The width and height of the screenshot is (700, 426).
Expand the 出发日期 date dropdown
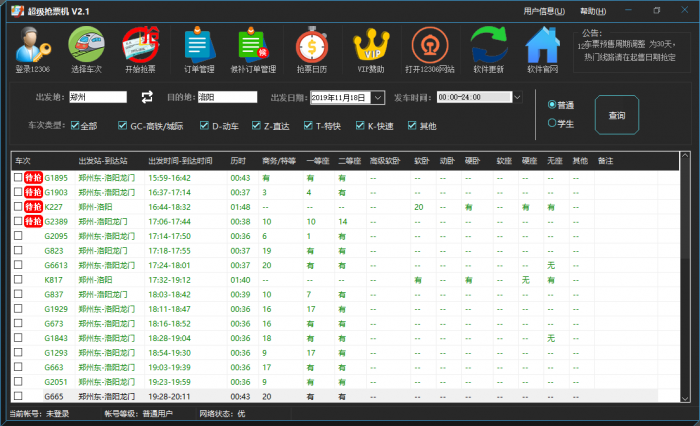(x=378, y=98)
